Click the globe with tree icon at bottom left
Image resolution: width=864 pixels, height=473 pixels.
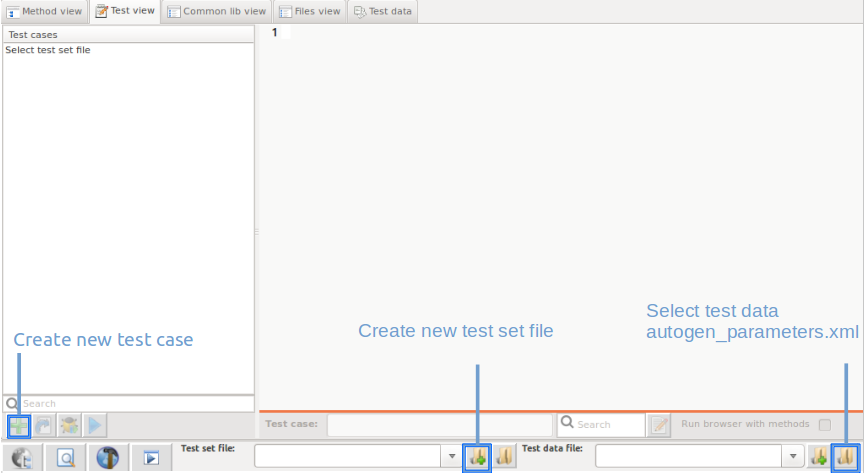tap(23, 457)
